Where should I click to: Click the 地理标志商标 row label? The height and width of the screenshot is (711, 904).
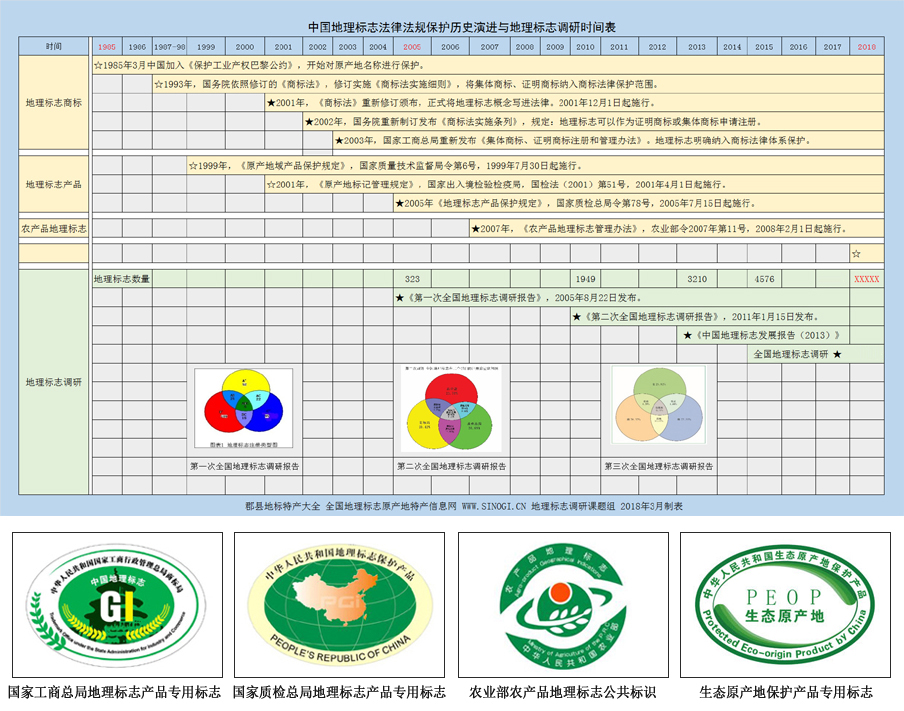pos(54,103)
